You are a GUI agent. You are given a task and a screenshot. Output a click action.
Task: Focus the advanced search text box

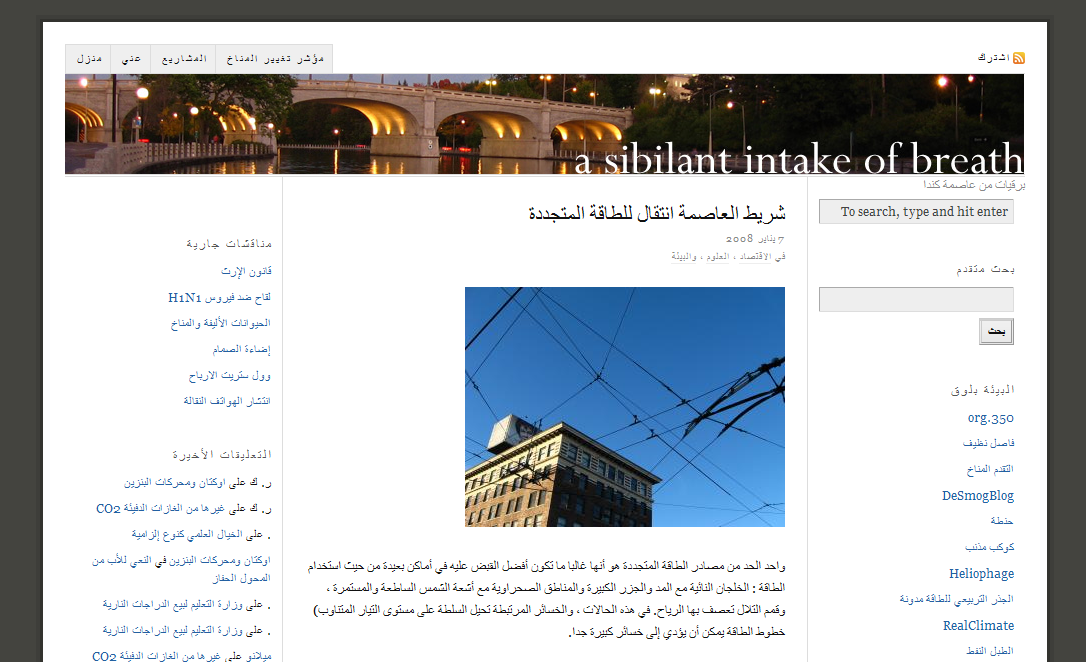pos(915,299)
